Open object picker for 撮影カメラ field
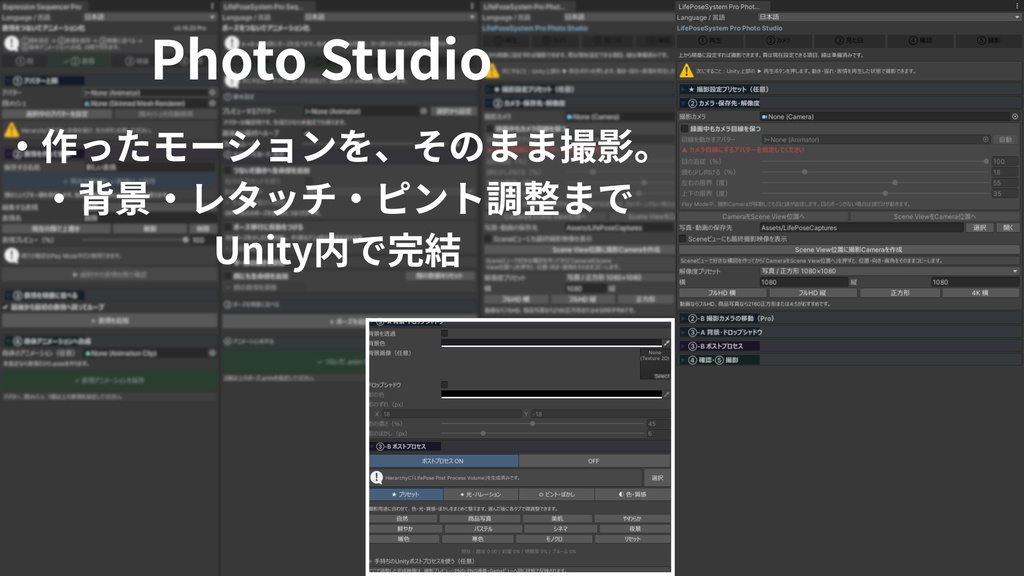Viewport: 1024px width, 576px height. point(1015,117)
